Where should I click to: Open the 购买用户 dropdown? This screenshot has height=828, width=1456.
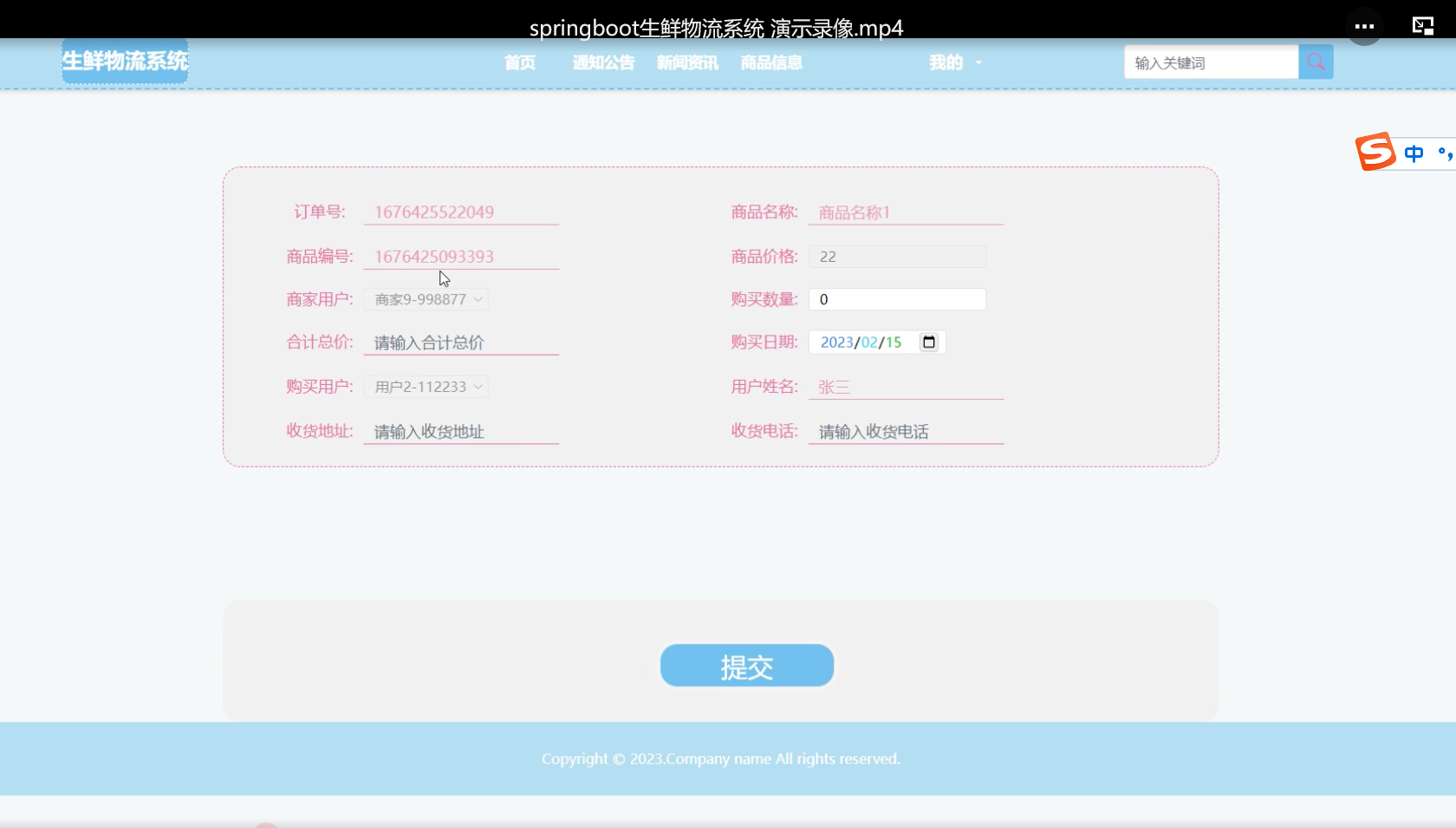pos(426,387)
